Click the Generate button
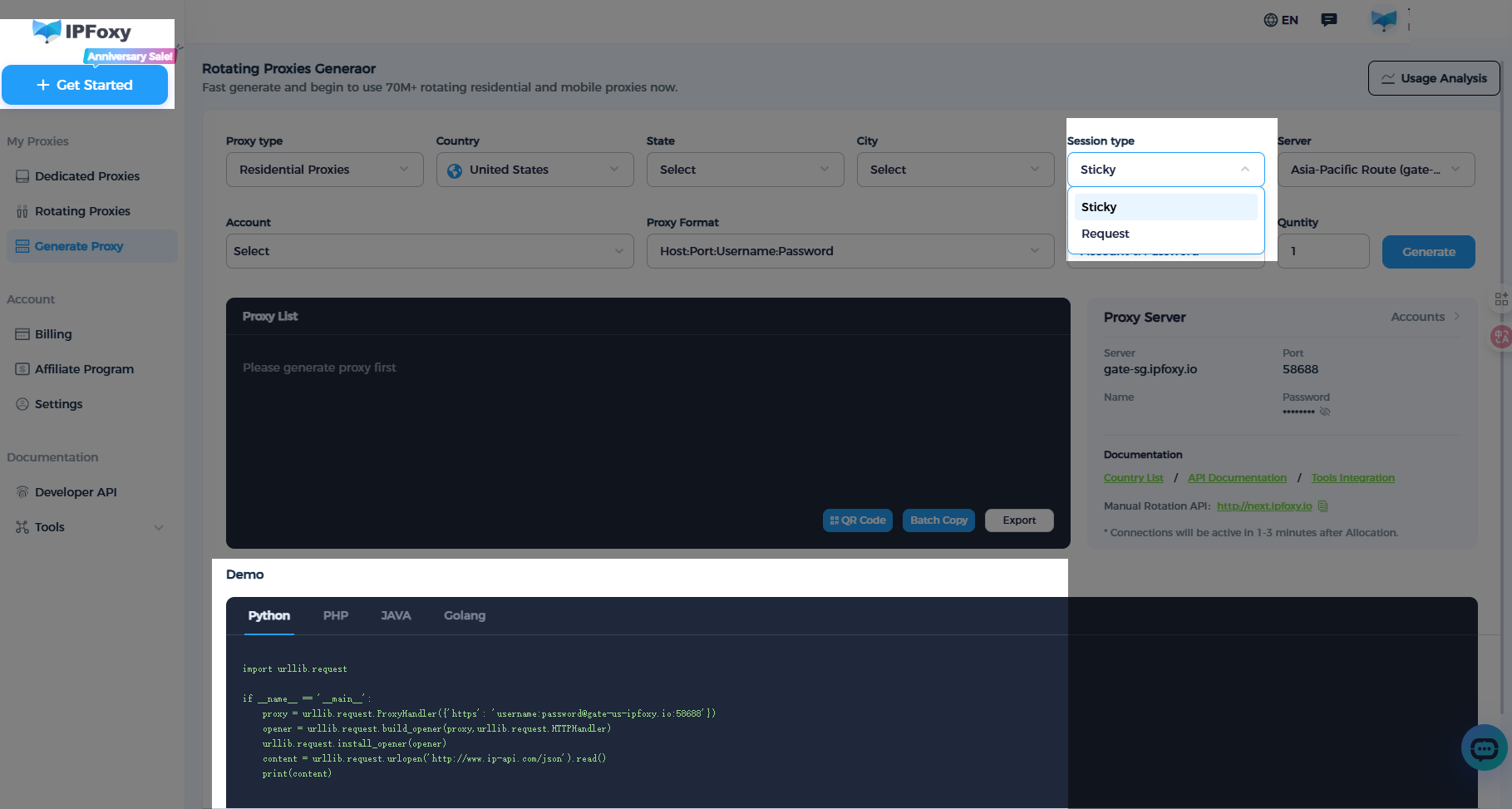1512x809 pixels. 1429,252
